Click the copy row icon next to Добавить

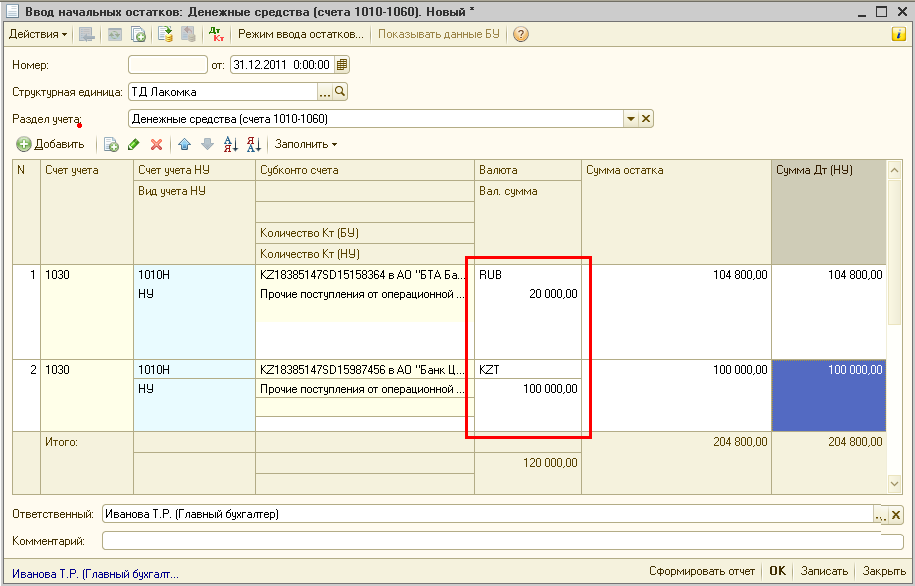[111, 145]
